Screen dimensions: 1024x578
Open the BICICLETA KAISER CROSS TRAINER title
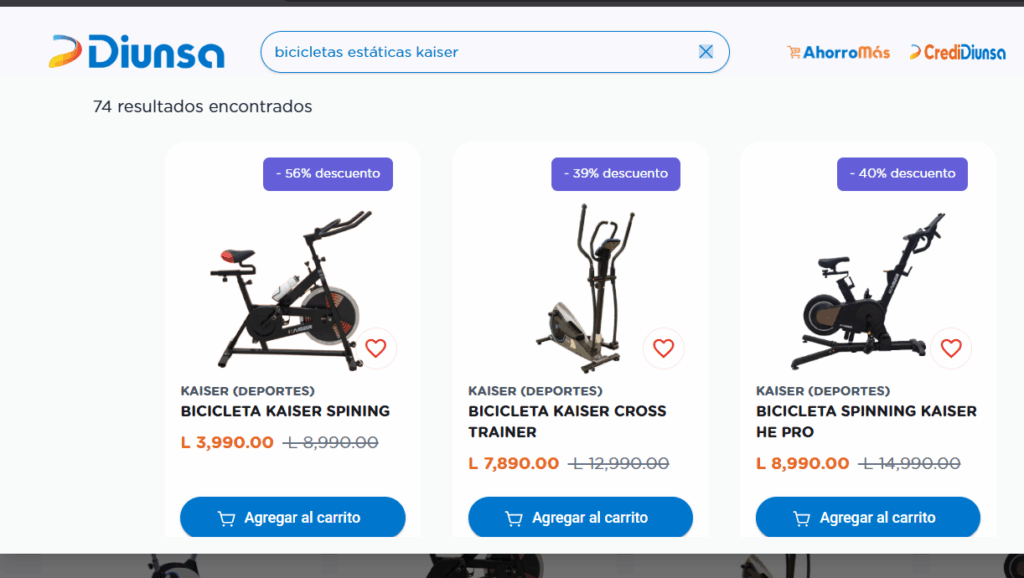click(x=567, y=421)
